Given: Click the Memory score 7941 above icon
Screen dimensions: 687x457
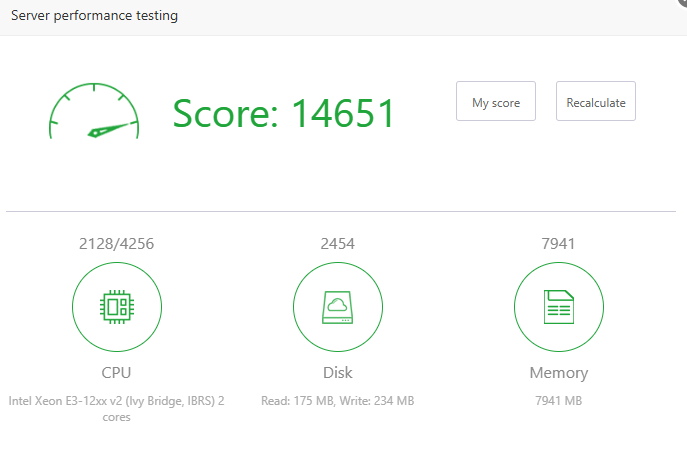Looking at the screenshot, I should coord(558,243).
